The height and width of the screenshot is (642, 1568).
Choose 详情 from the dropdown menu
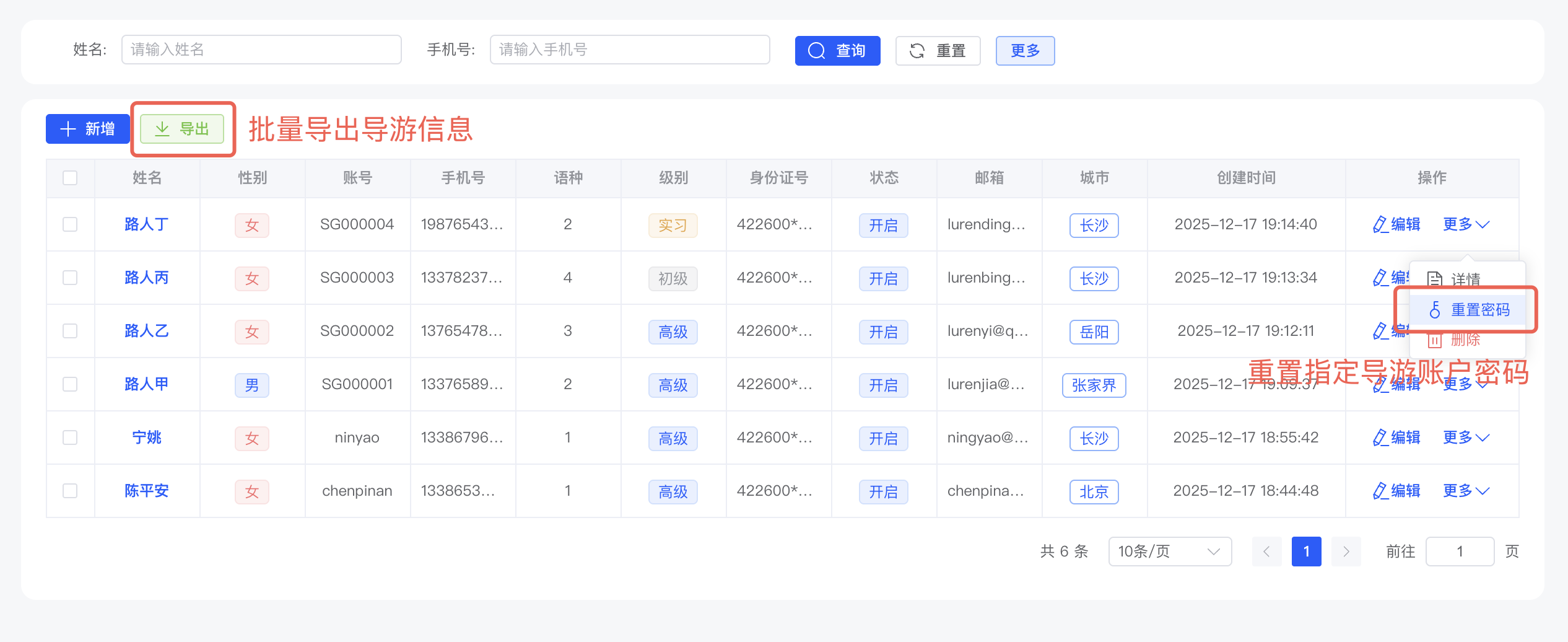[x=1454, y=279]
